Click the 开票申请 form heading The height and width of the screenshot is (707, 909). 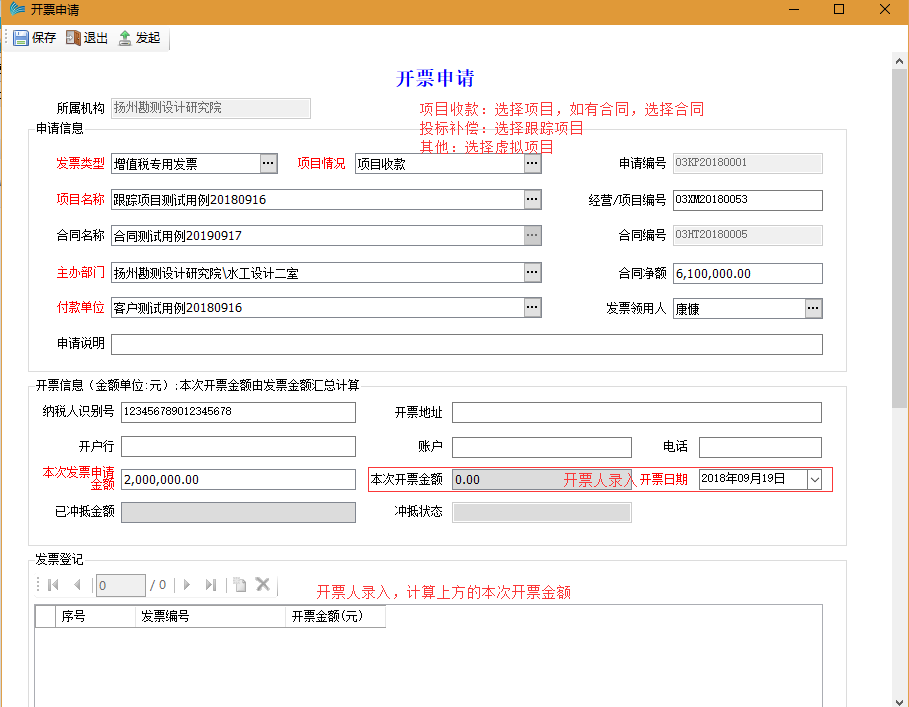tap(435, 78)
